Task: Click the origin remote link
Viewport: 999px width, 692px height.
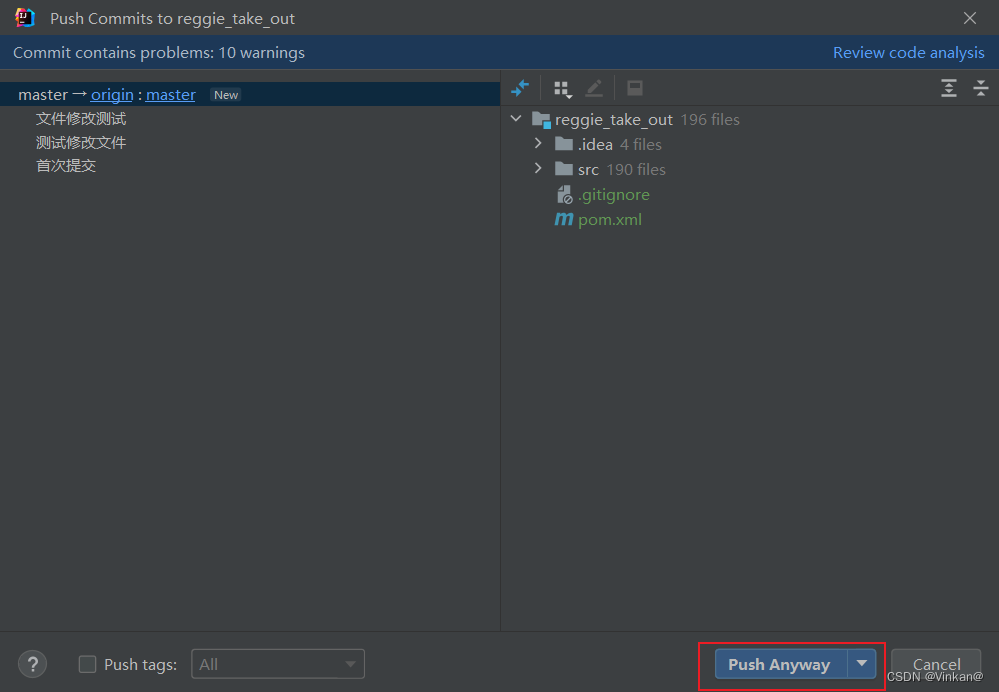Action: pos(111,94)
